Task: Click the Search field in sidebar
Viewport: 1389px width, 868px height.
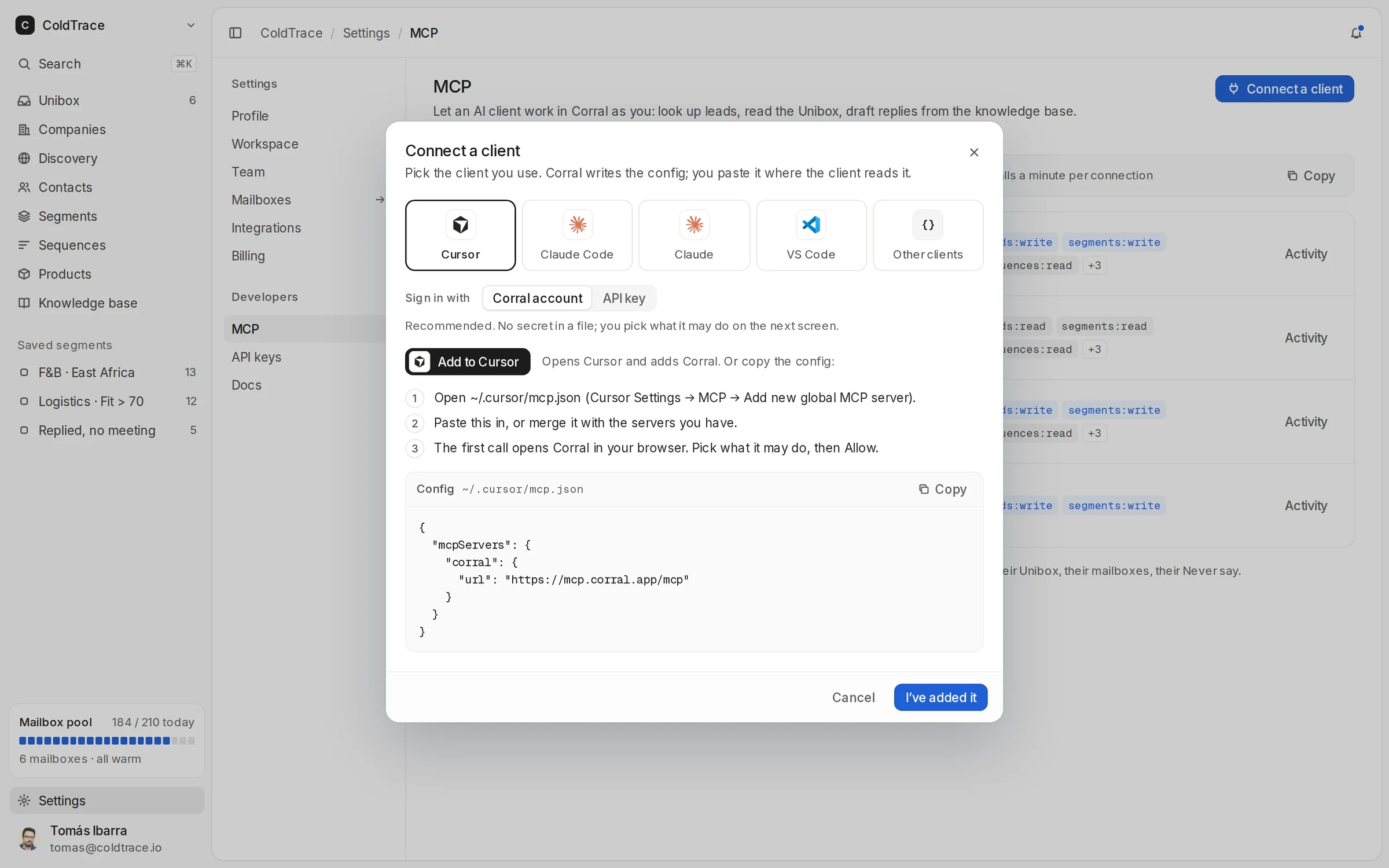Action: pos(107,64)
